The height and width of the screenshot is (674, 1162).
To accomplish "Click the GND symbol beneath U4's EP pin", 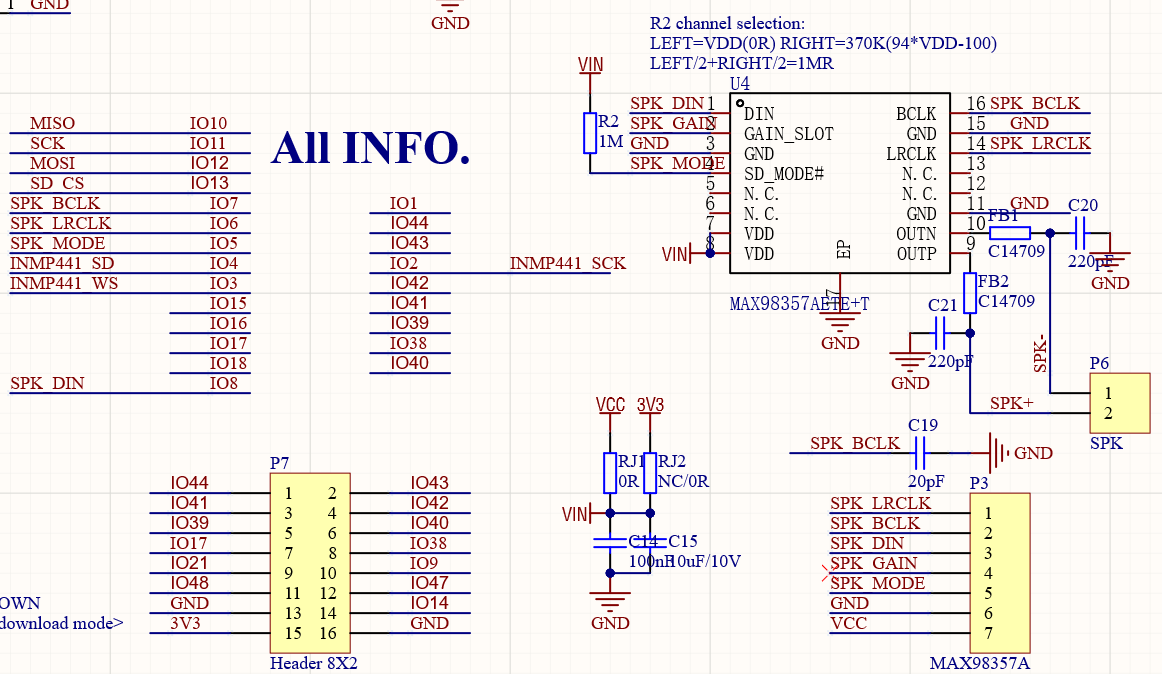I will pyautogui.click(x=840, y=324).
